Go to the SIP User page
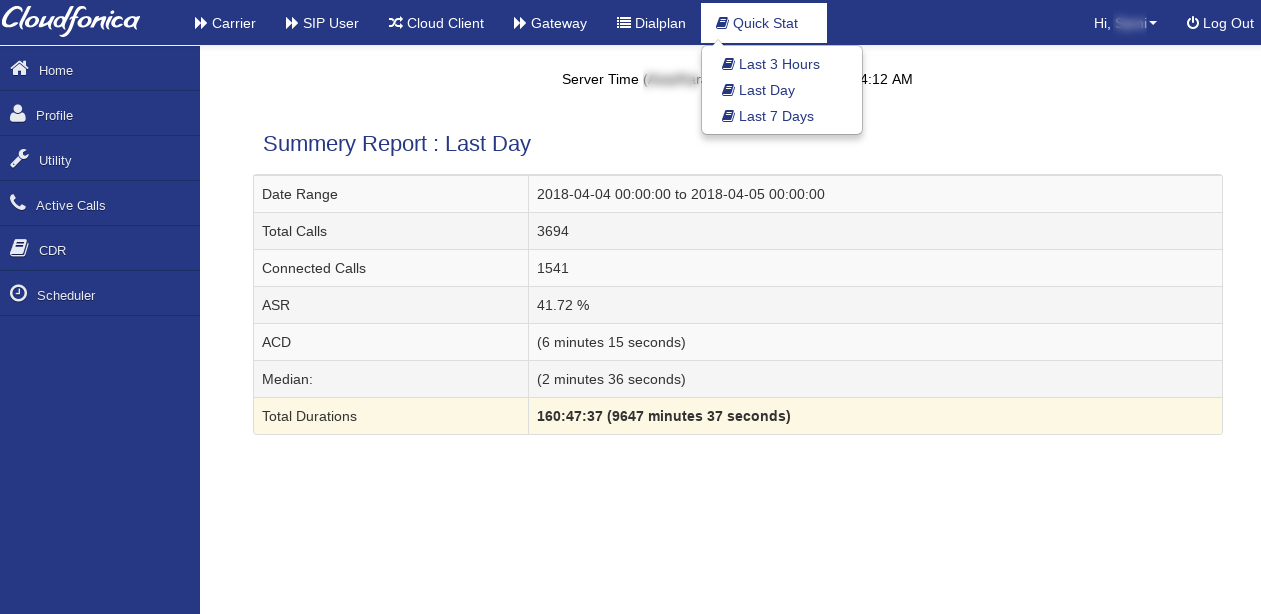This screenshot has width=1261, height=614. [x=322, y=23]
